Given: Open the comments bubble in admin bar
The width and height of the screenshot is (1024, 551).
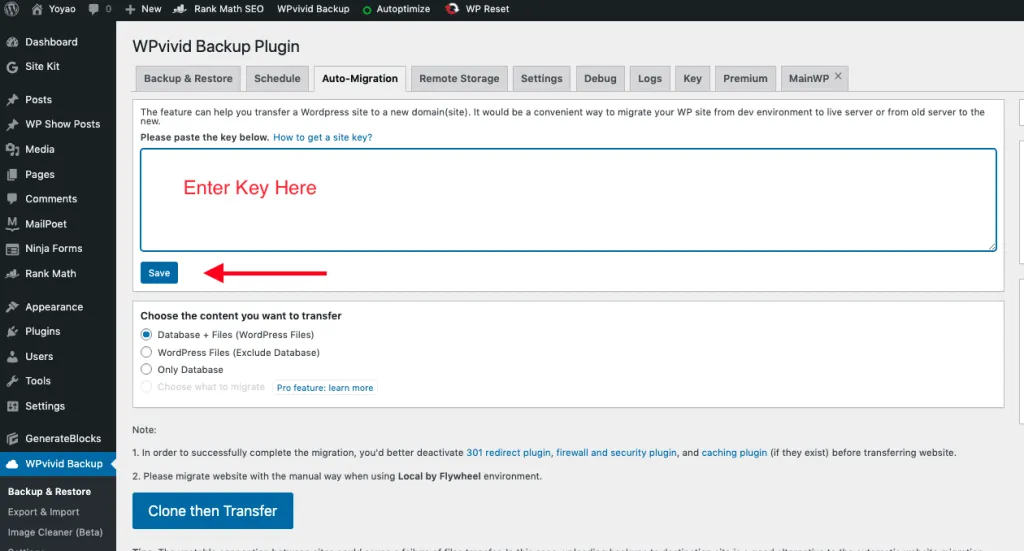Looking at the screenshot, I should (x=94, y=9).
